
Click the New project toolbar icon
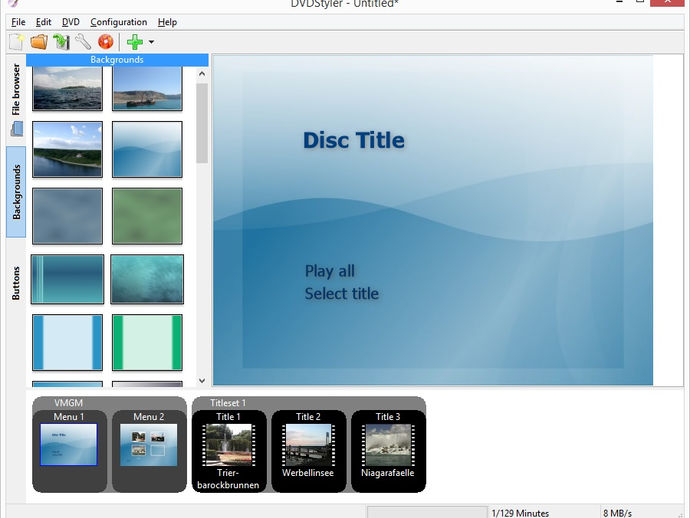coord(17,42)
